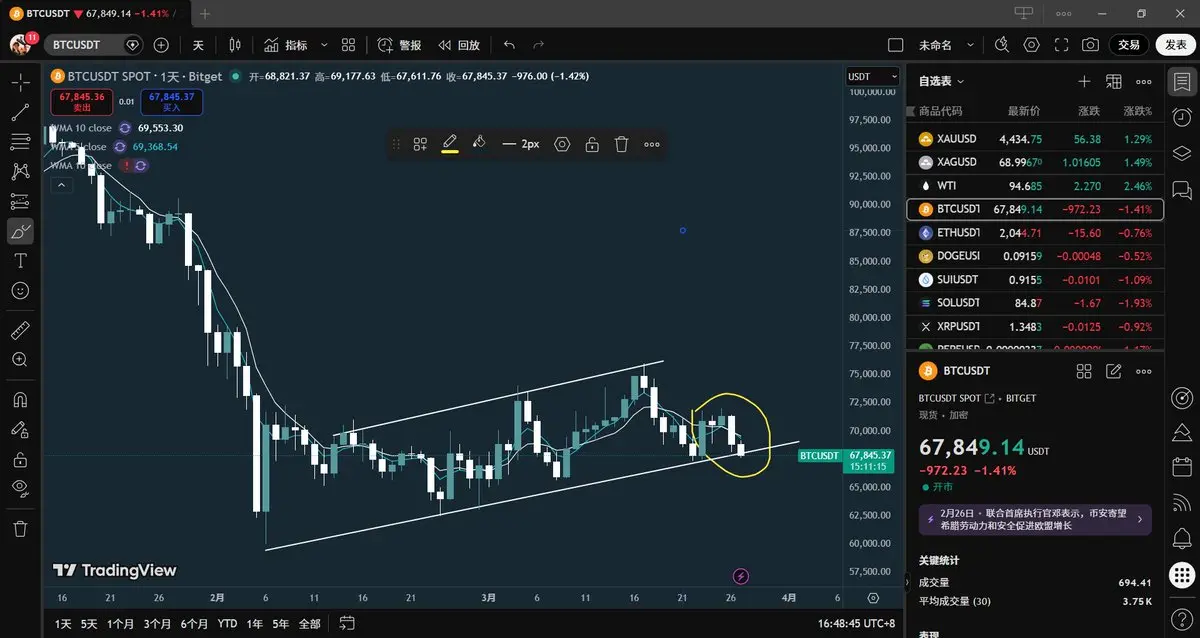Switch to the 全部 range tab
Viewport: 1200px width, 638px height.
click(310, 624)
